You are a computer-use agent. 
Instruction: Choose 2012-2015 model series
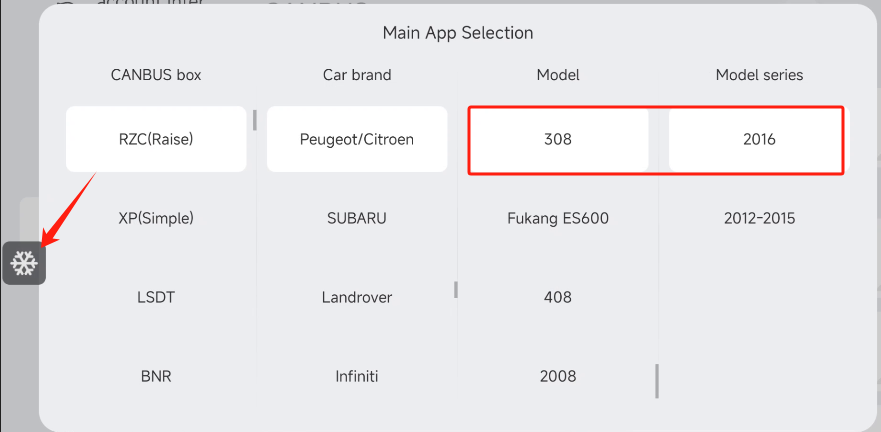pyautogui.click(x=759, y=218)
